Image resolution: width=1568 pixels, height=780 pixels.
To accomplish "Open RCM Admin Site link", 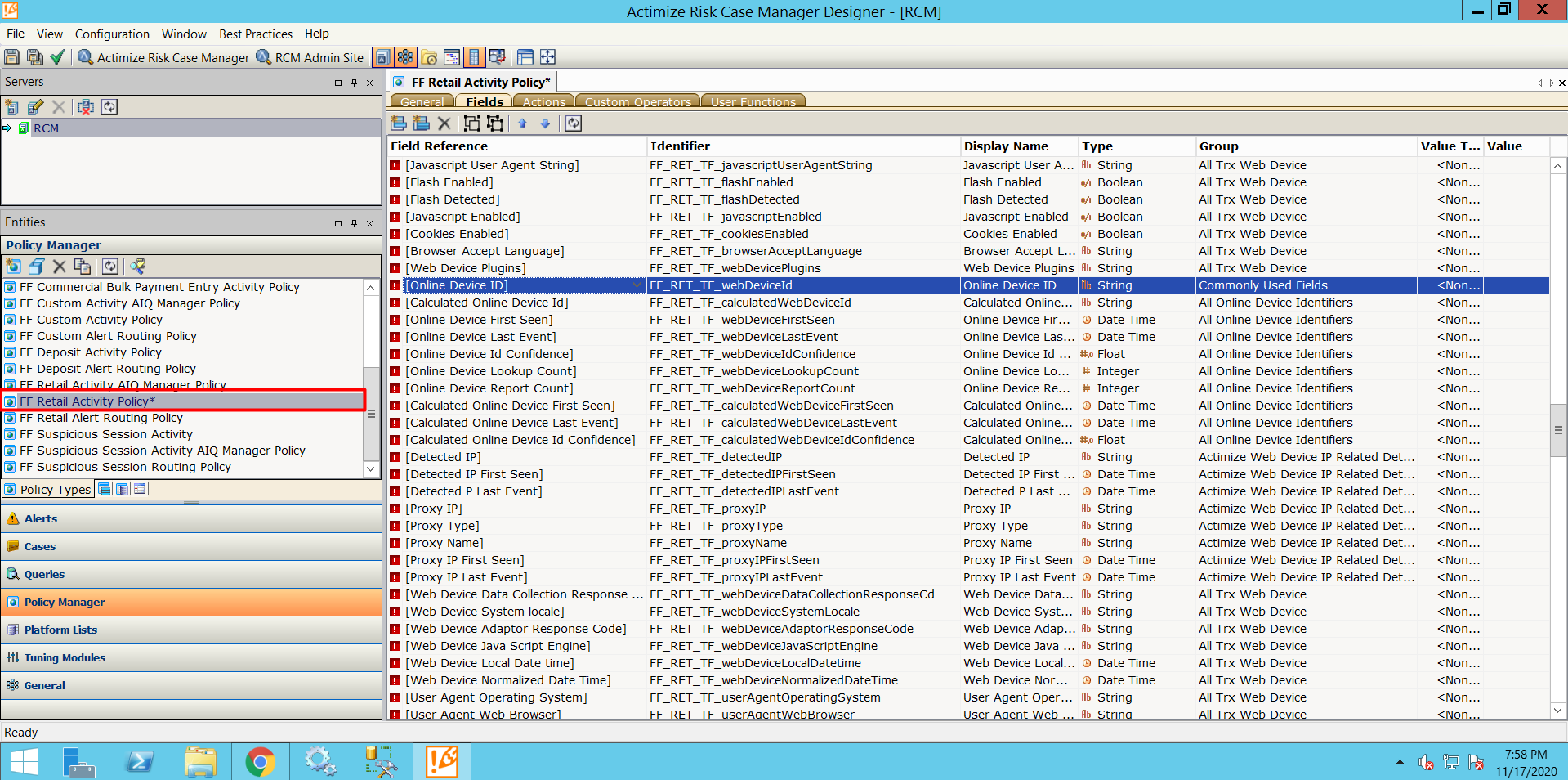I will pos(310,57).
